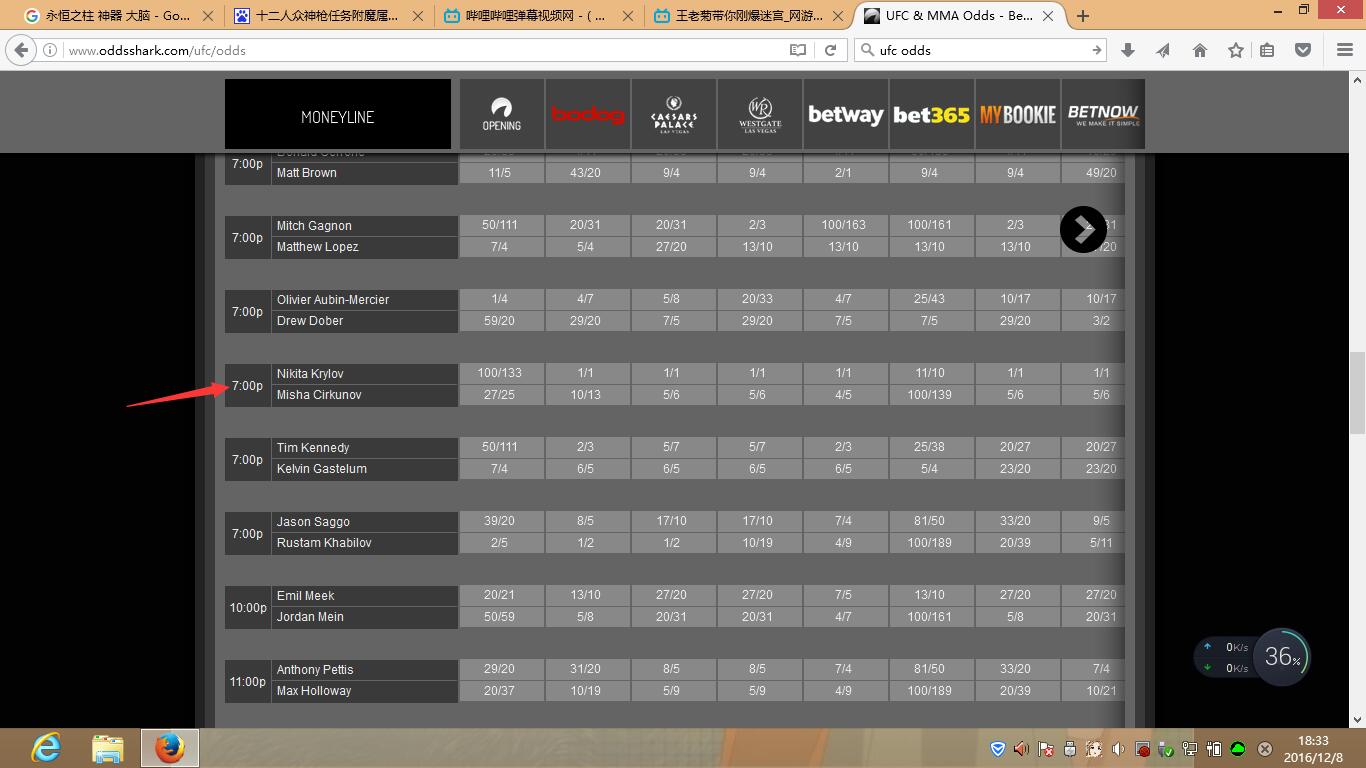Launch Internet Explorer from the taskbar

(46, 748)
